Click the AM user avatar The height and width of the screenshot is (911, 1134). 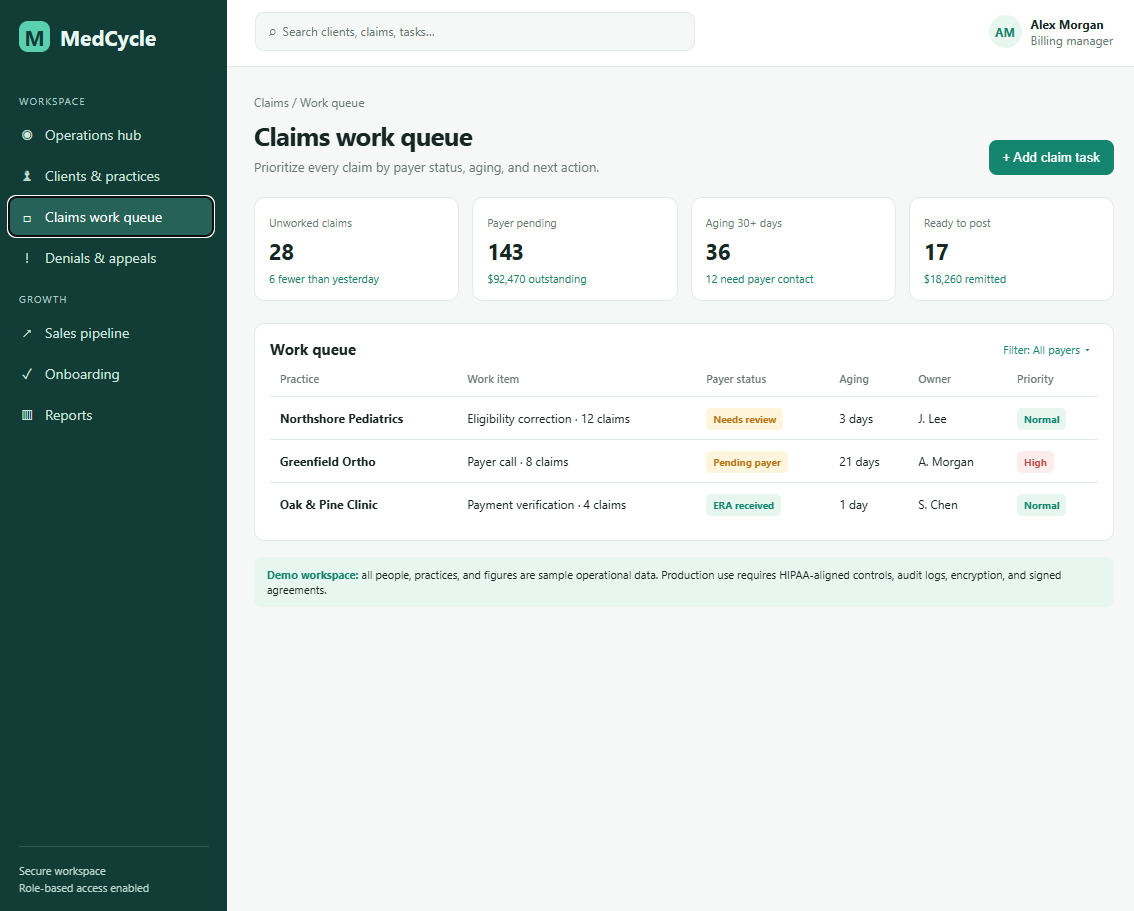(x=1005, y=33)
